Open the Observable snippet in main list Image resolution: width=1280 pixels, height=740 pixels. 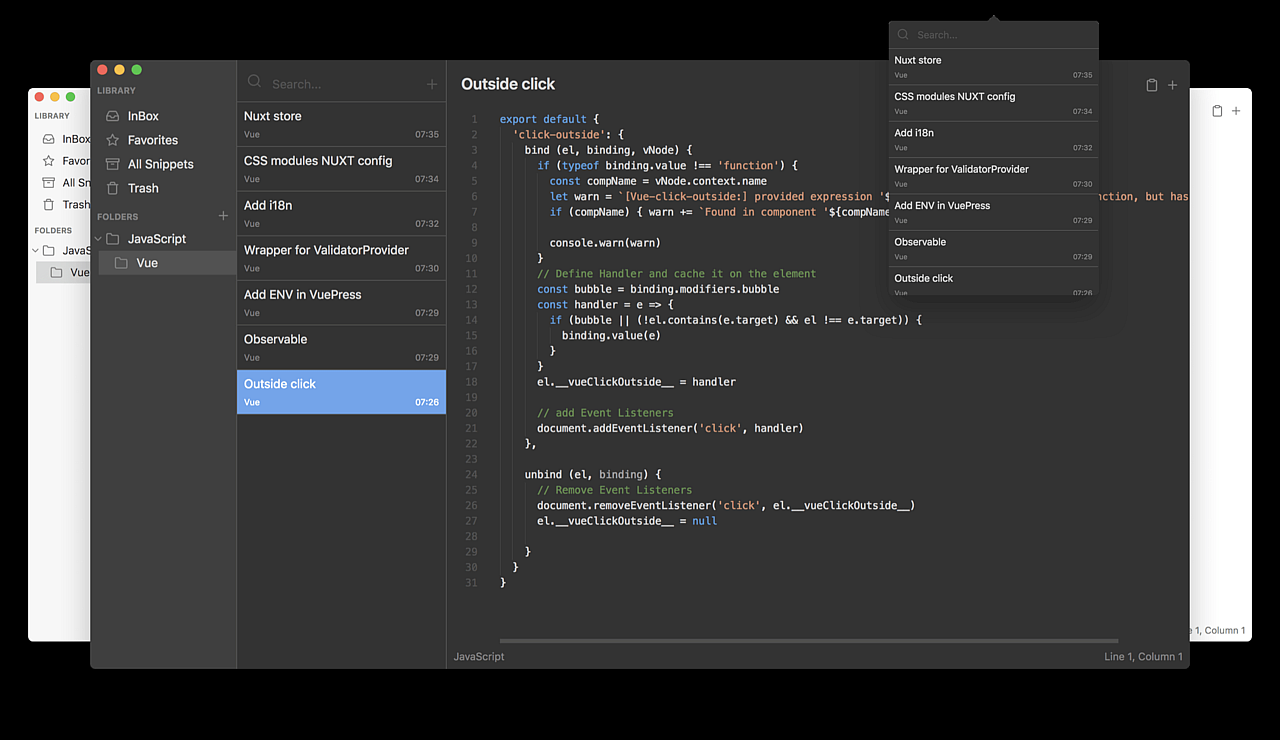click(341, 347)
